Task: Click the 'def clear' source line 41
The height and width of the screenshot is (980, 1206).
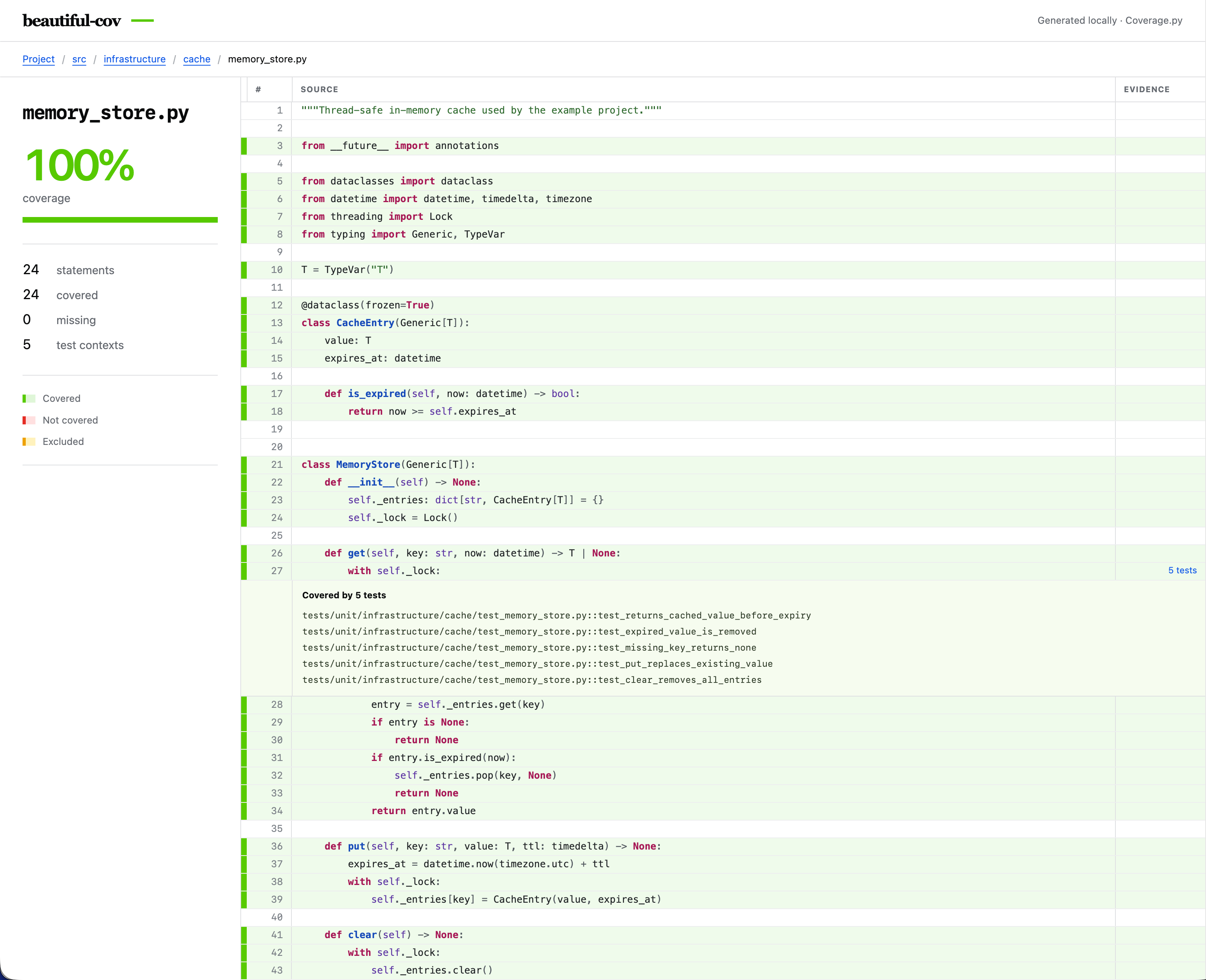Action: coord(394,935)
